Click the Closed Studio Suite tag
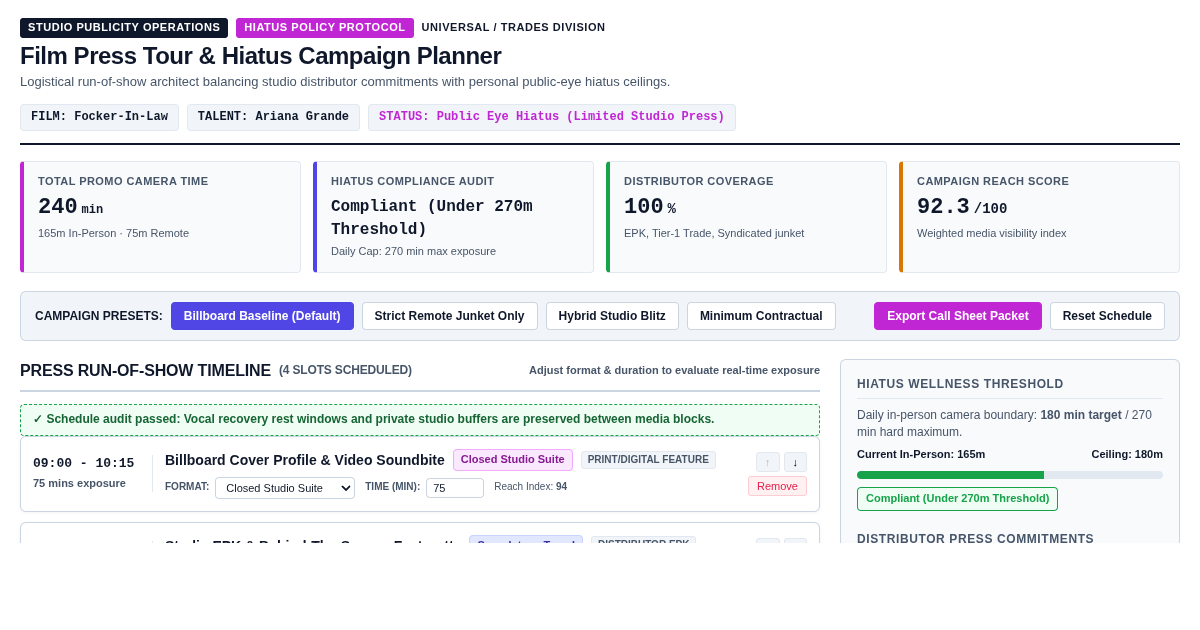This screenshot has height=630, width=1200. click(x=513, y=460)
